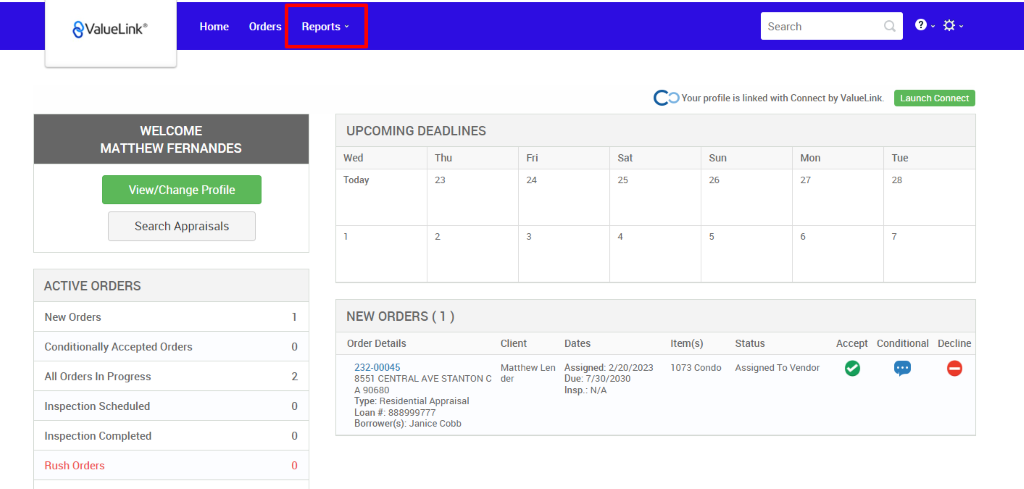Click the Status column header
1024x489 pixels.
pos(750,343)
